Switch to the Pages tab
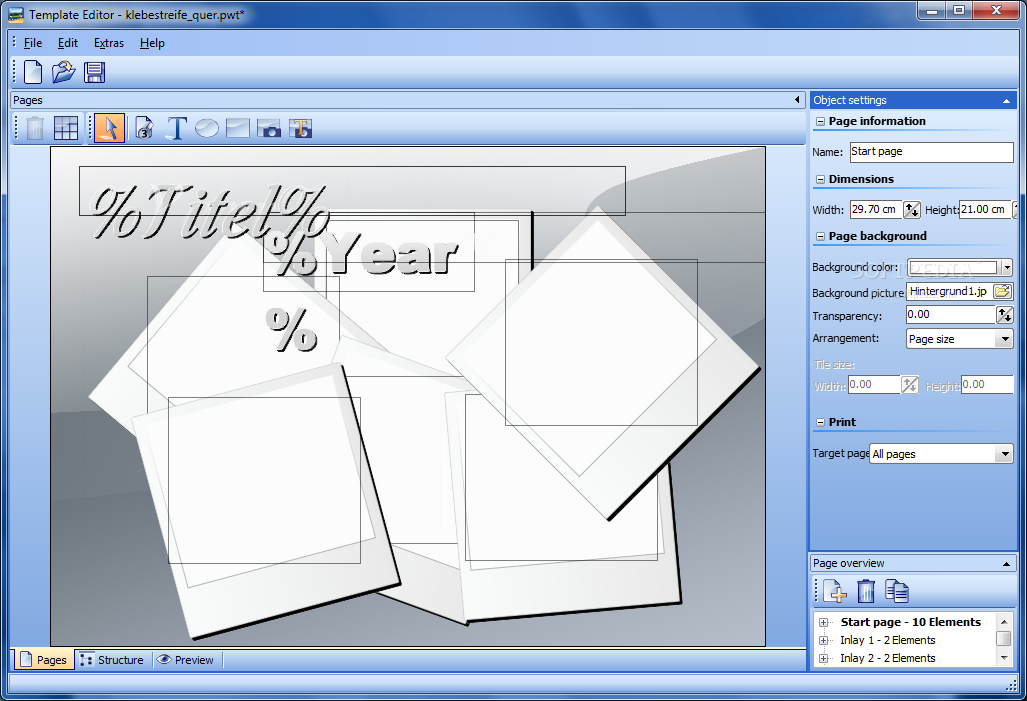 click(43, 660)
